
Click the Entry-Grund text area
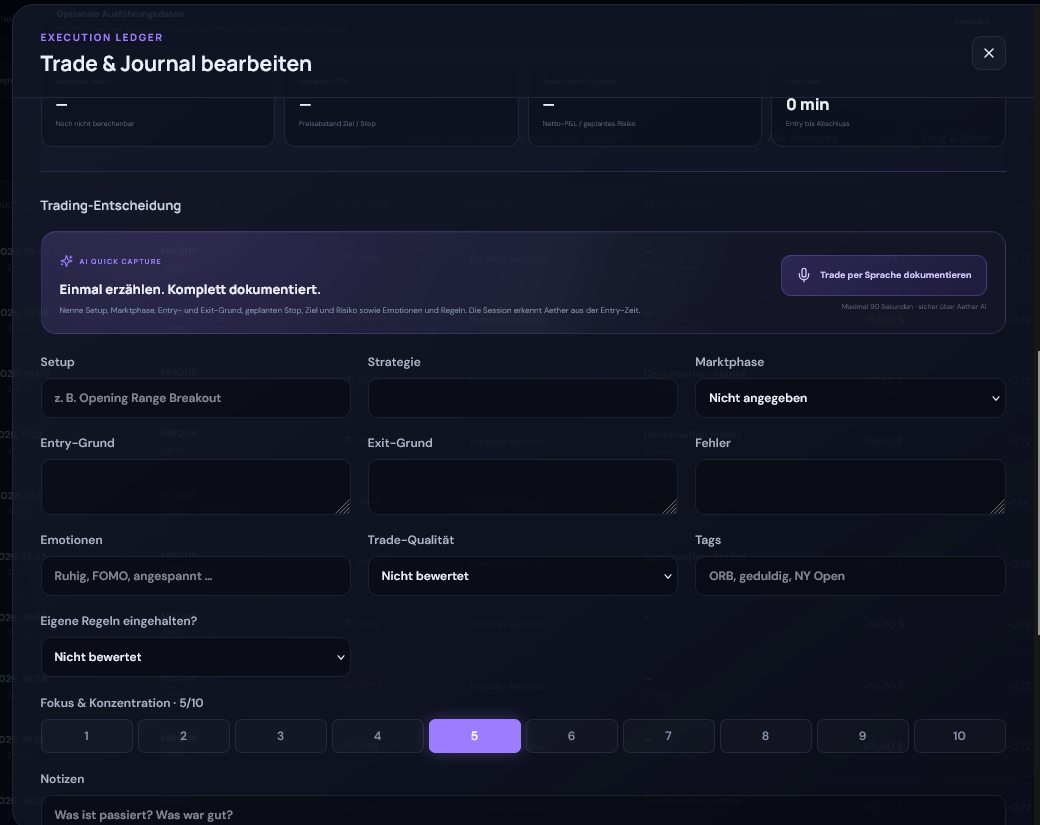point(196,487)
